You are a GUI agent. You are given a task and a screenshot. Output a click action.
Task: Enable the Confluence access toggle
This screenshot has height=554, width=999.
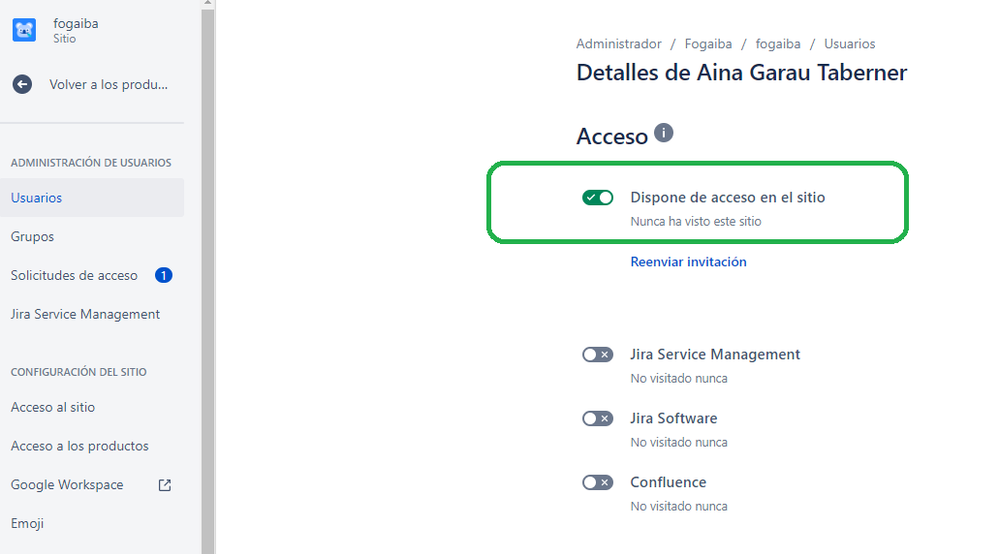598,483
